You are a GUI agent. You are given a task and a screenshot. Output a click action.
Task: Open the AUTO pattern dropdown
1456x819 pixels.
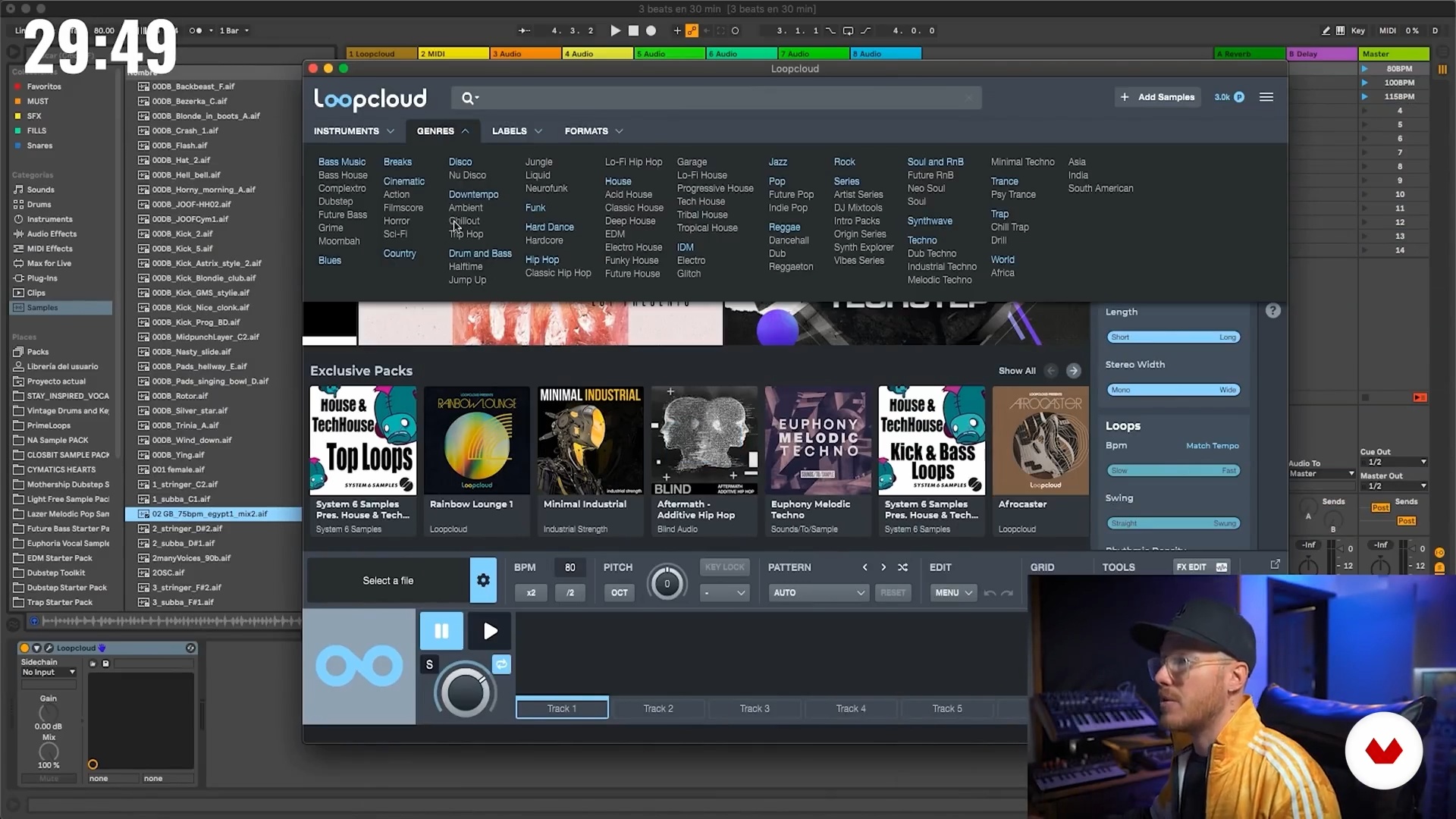[817, 593]
